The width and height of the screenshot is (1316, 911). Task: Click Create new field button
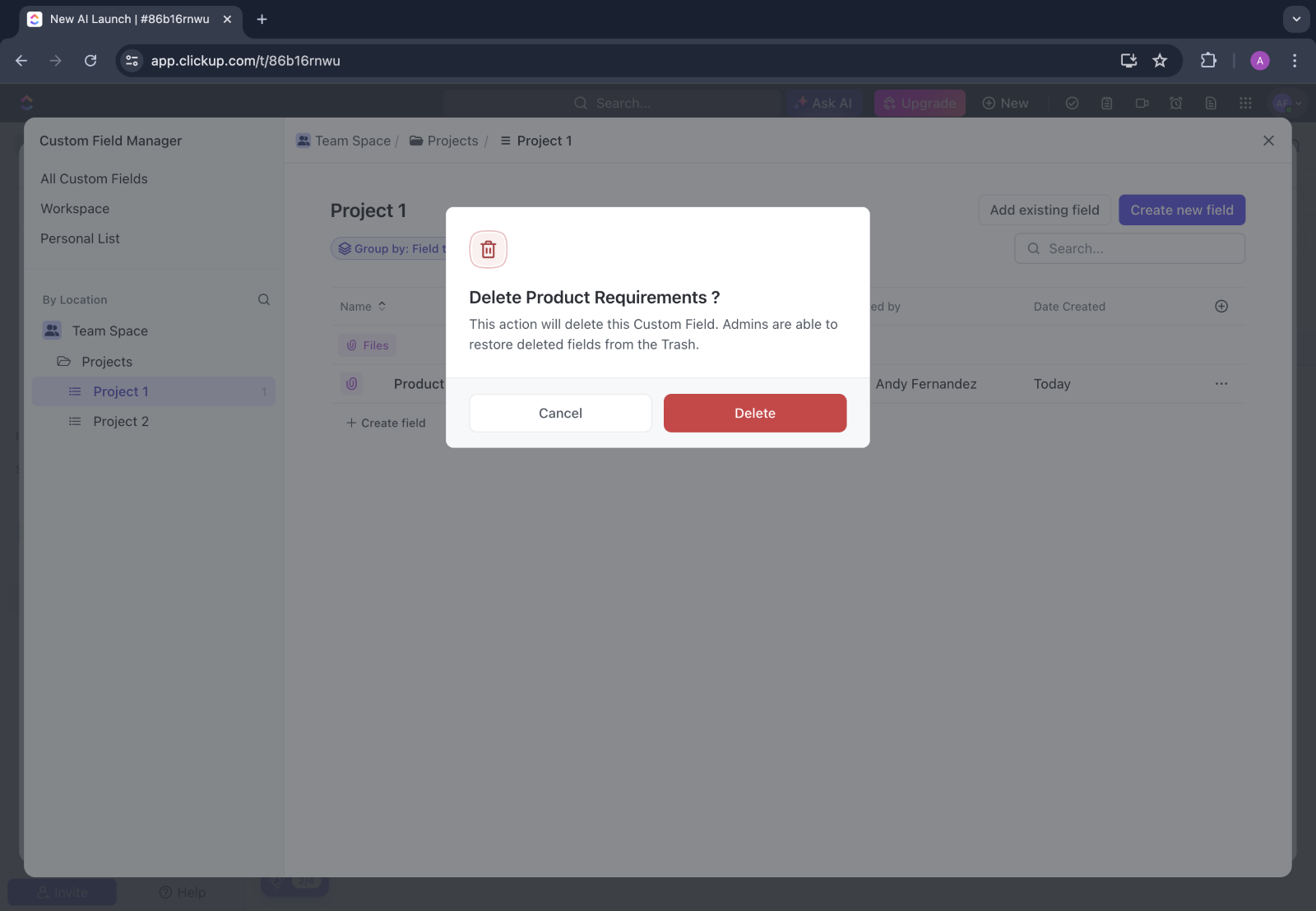[1181, 210]
